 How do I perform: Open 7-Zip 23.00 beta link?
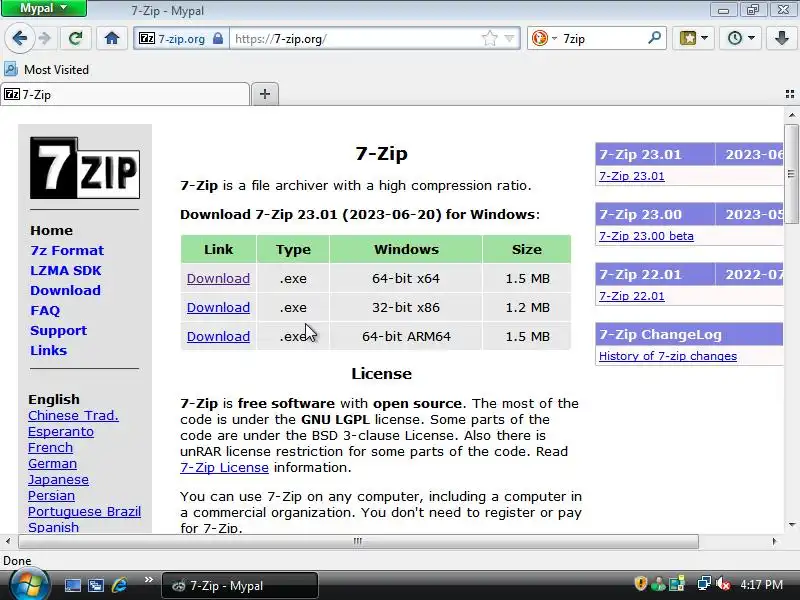tap(646, 236)
